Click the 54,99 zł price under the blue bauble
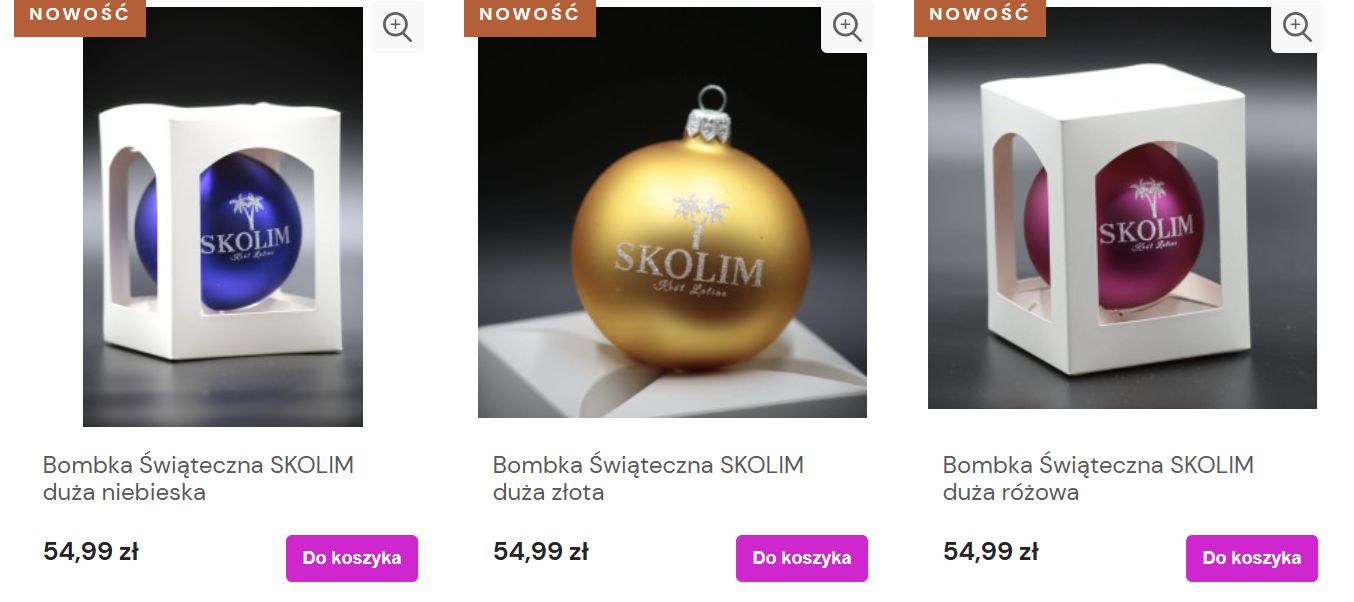 pyautogui.click(x=91, y=550)
